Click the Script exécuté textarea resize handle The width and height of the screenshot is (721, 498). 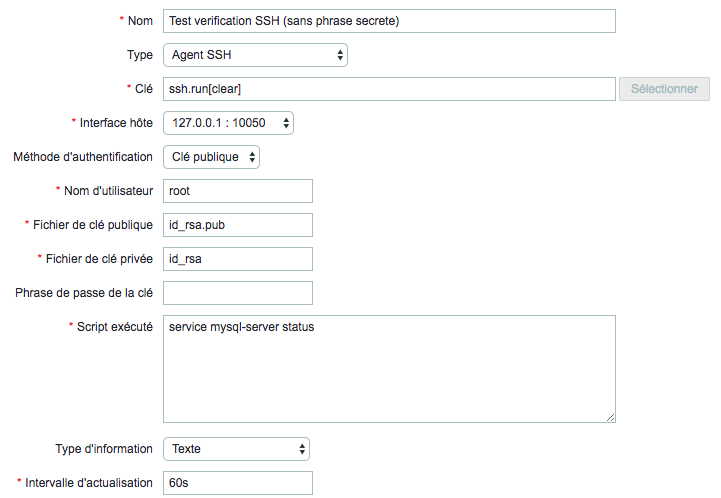[x=610, y=417]
